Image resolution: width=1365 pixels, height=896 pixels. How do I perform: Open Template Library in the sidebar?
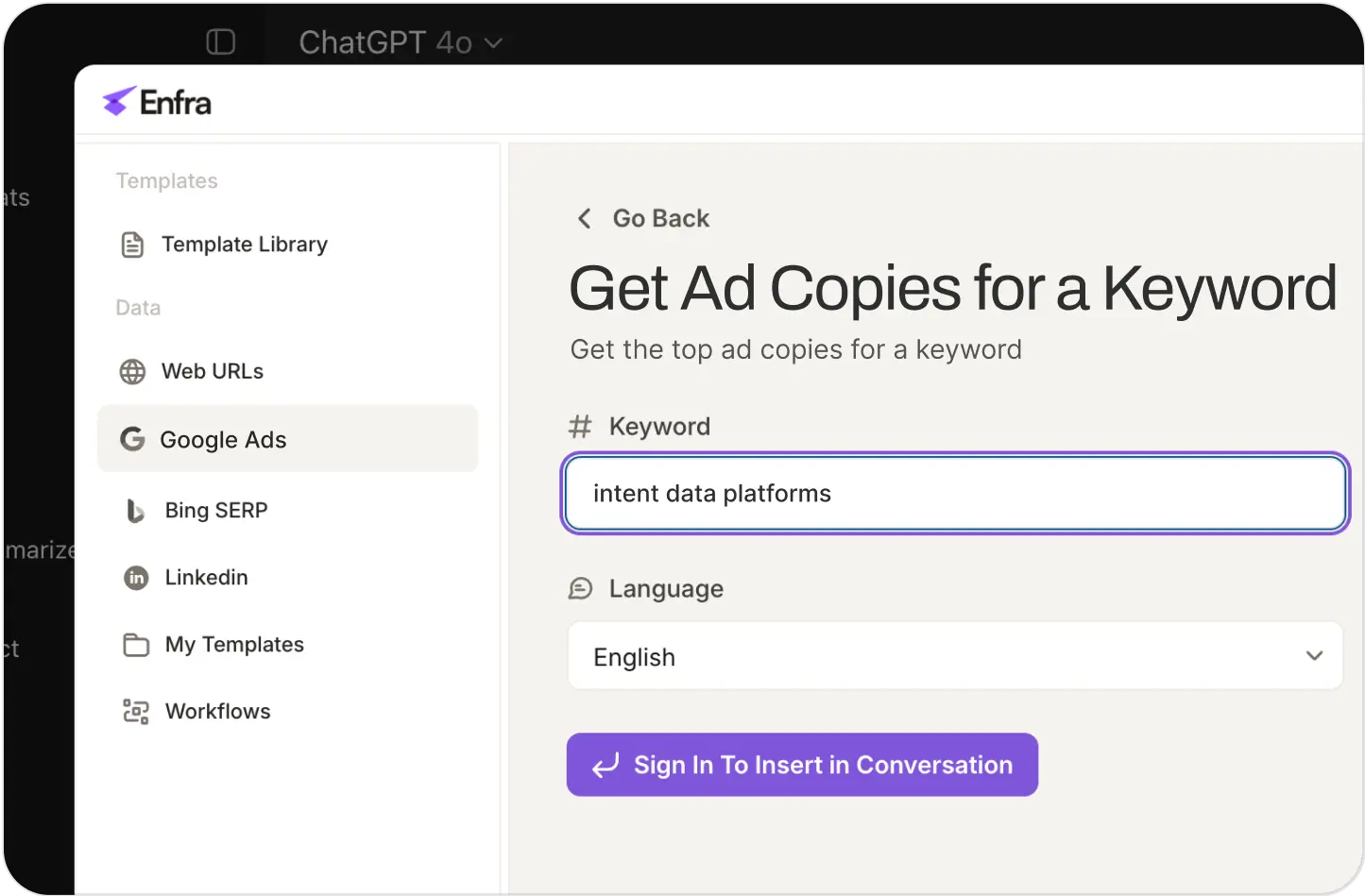pyautogui.click(x=244, y=245)
